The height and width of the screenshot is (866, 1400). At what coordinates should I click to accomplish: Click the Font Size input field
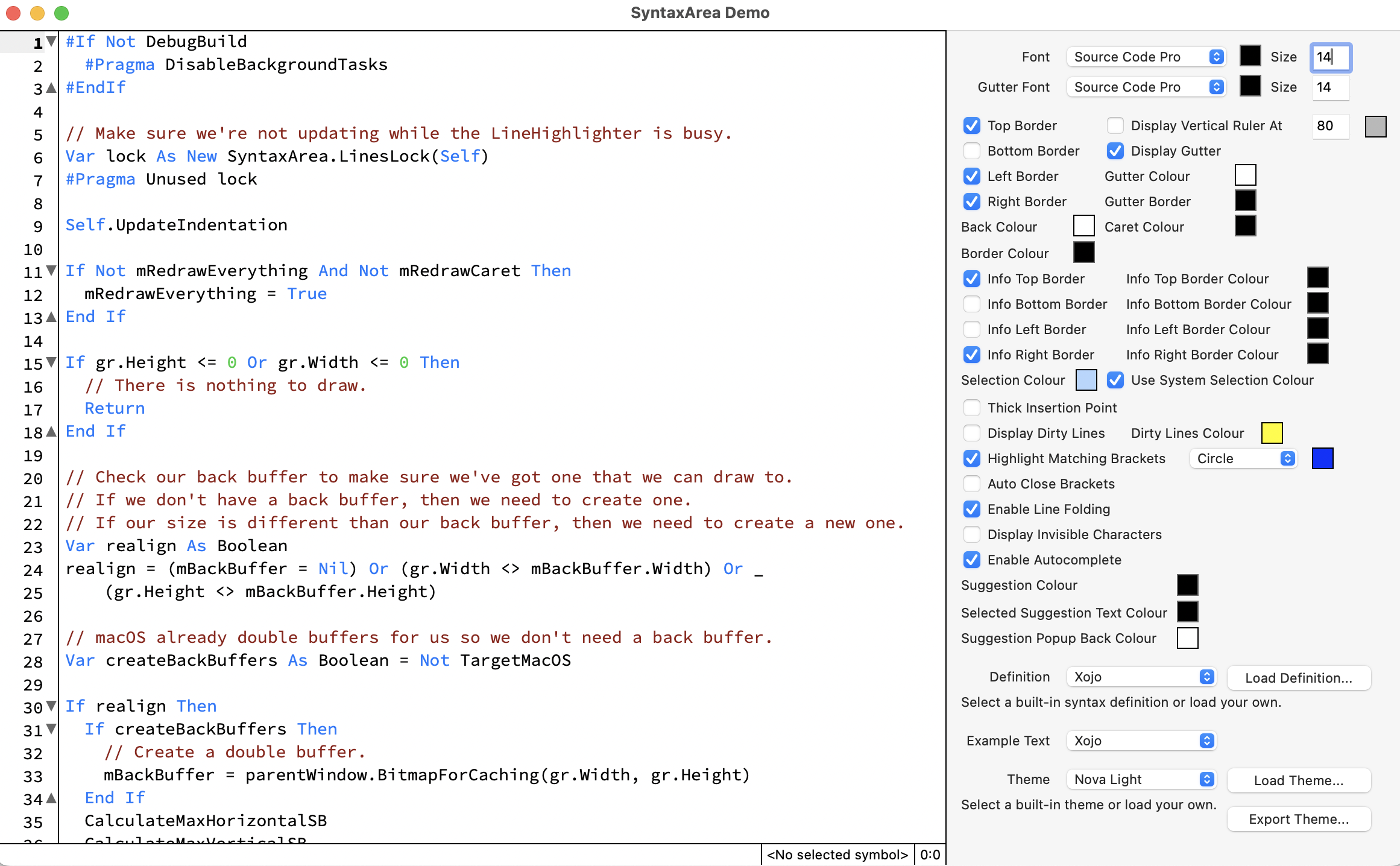[x=1331, y=57]
